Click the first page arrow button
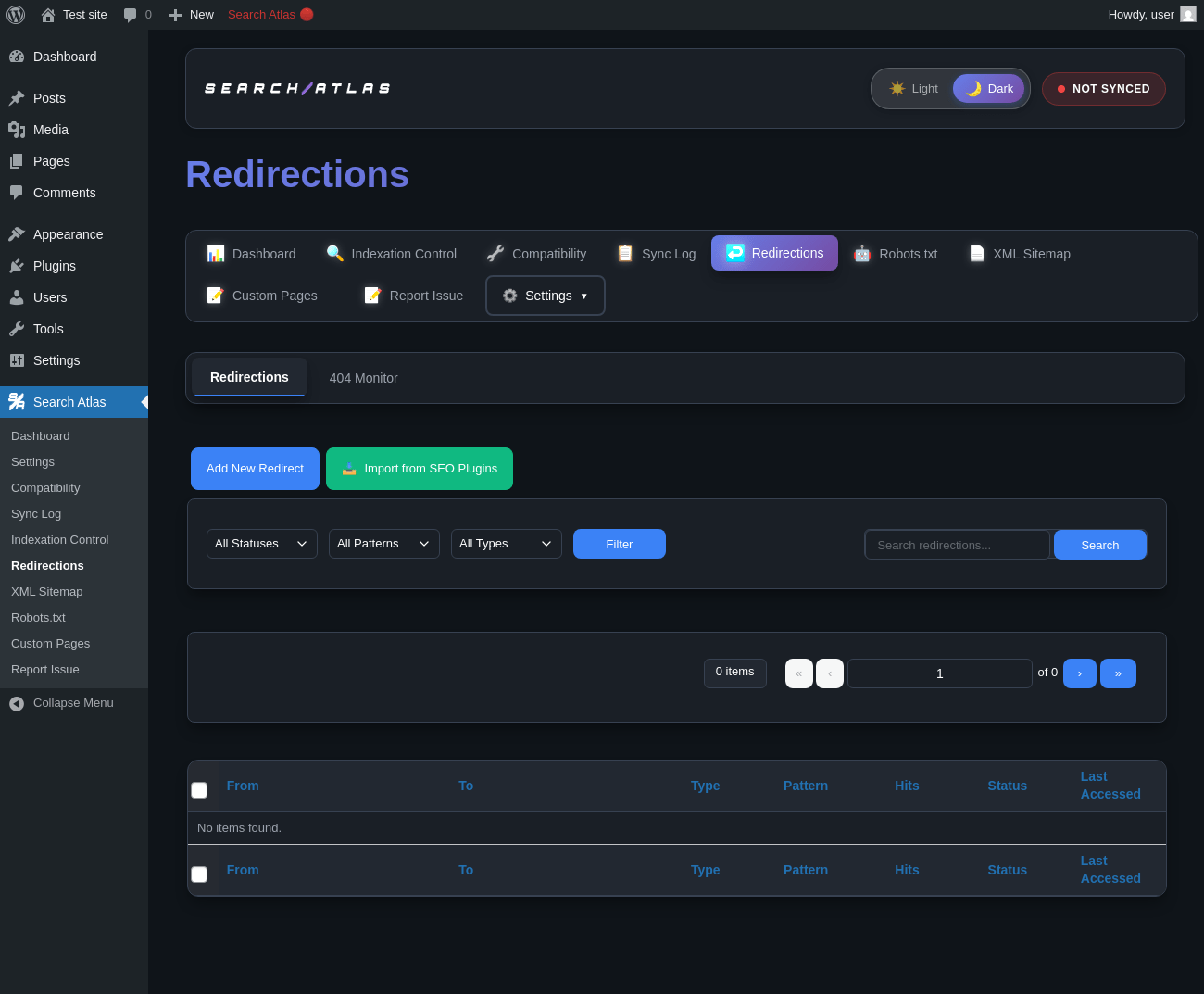This screenshot has height=994, width=1204. 799,673
